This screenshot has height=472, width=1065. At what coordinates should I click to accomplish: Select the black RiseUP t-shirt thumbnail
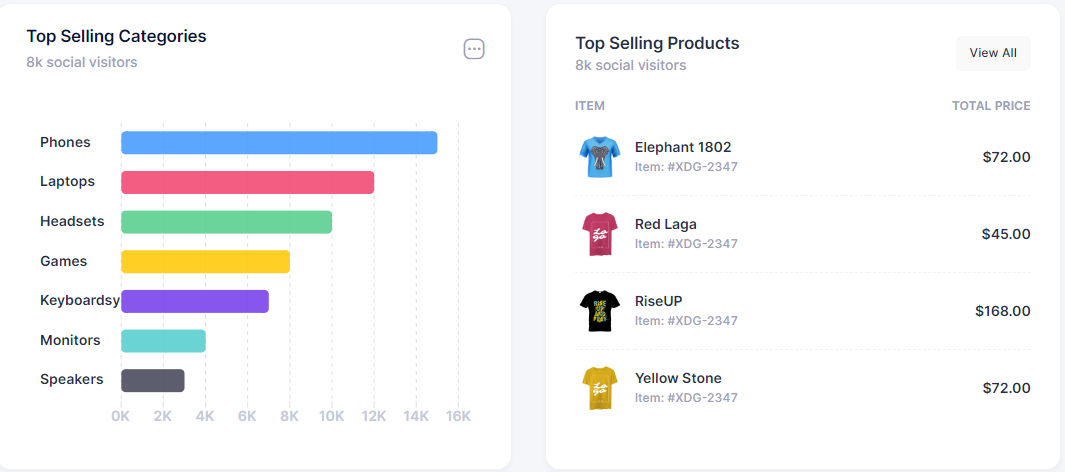[600, 311]
